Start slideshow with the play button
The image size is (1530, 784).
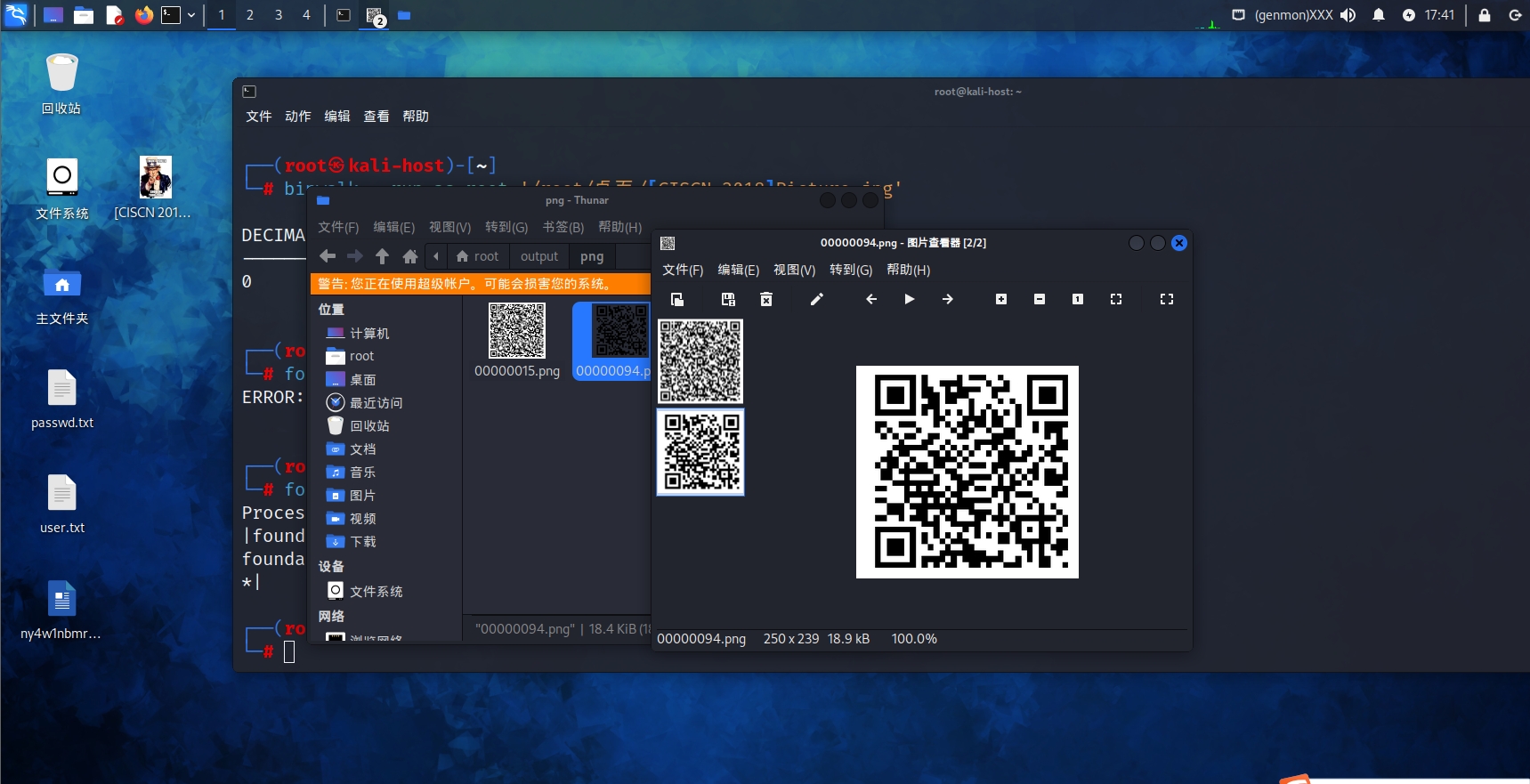tap(910, 299)
